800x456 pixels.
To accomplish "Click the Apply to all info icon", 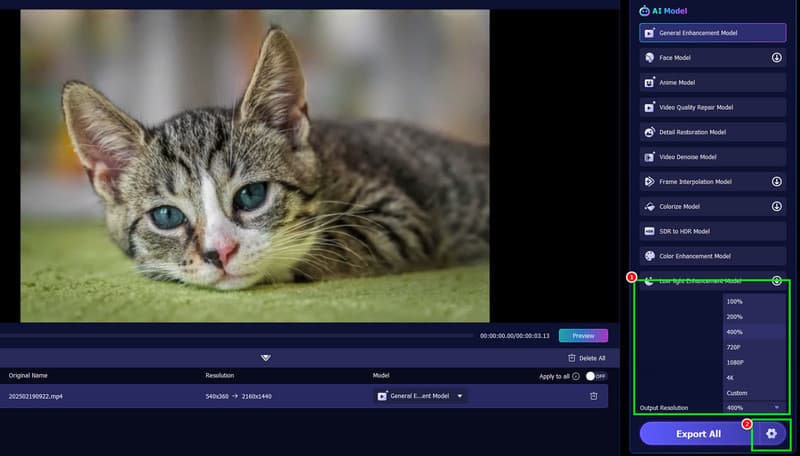I will click(576, 376).
